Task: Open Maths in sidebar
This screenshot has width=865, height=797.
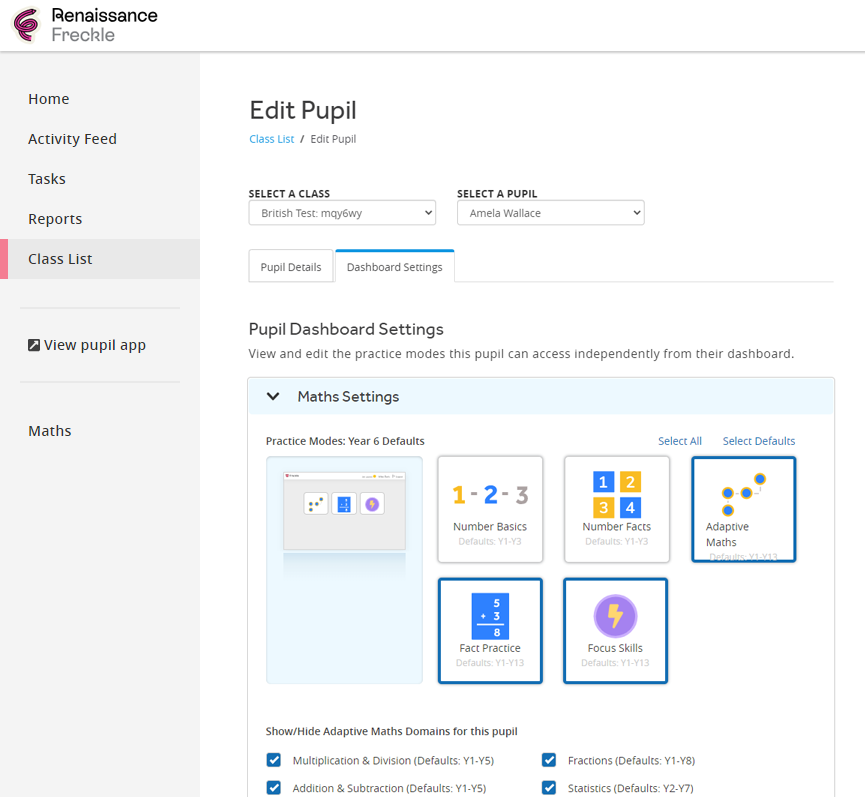Action: coord(50,431)
